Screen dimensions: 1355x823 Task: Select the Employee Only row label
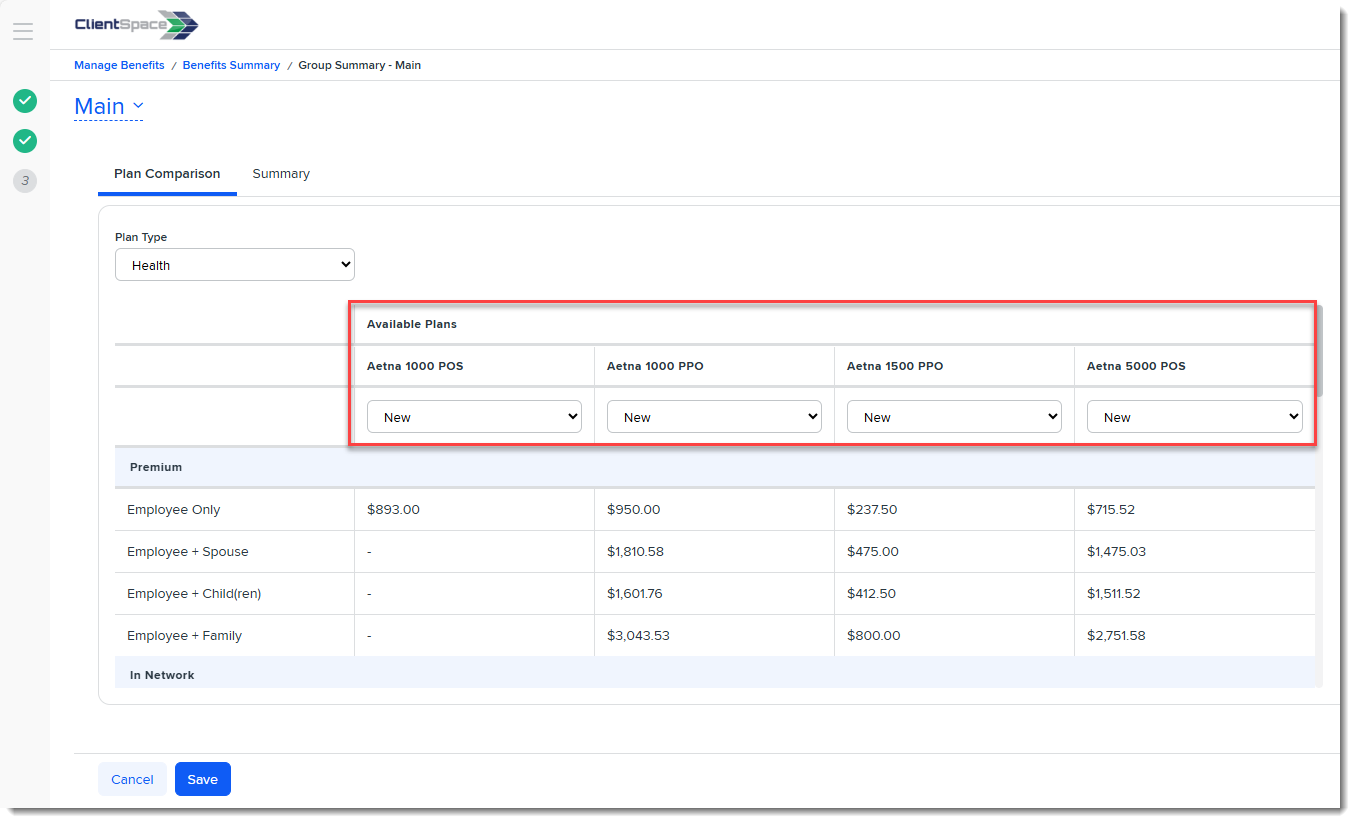174,510
